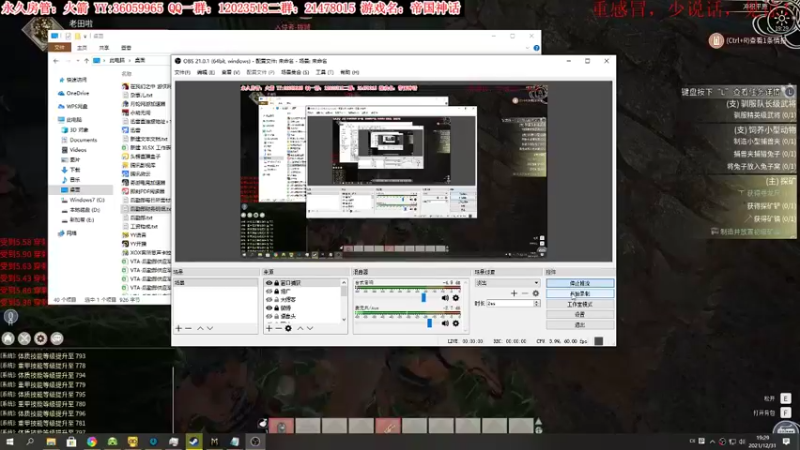Open OBS 场景集合(S) menu
Screen dimensions: 800x450
(295, 72)
